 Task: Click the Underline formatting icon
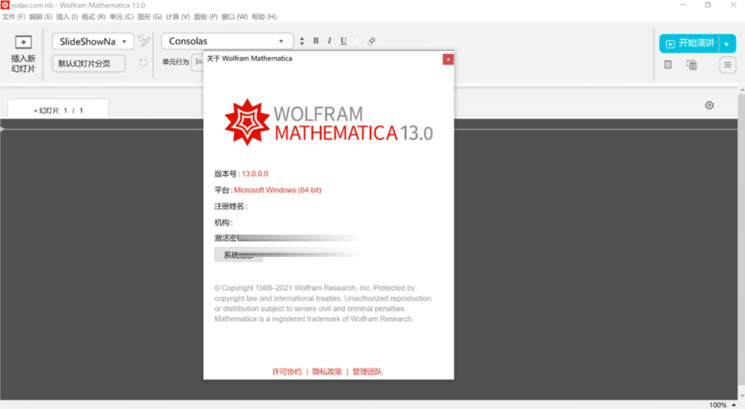(344, 42)
